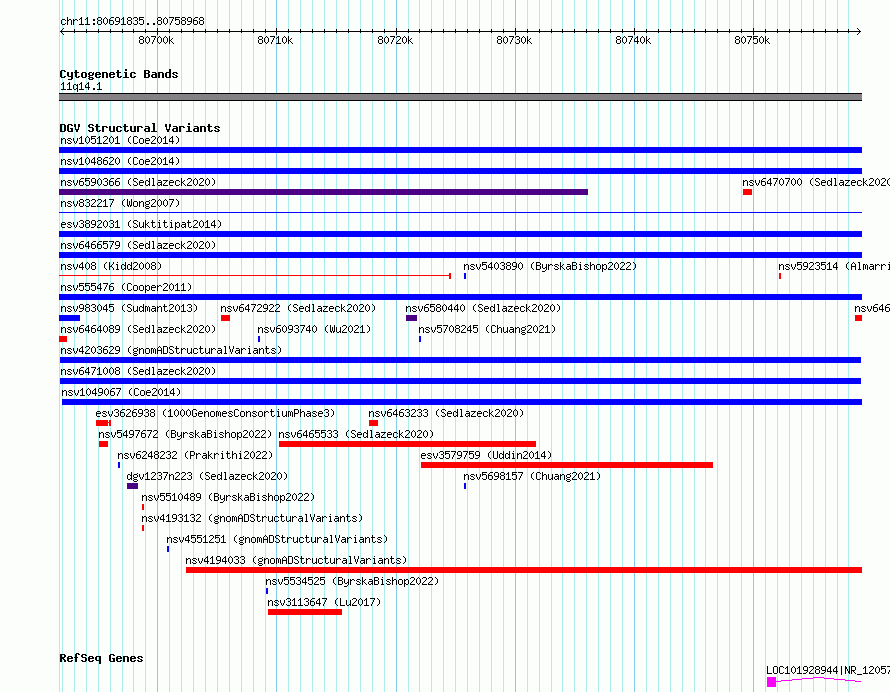Click the red esv3579759 (Uddin2014) bar
Image resolution: width=890 pixels, height=692 pixels.
[566, 465]
